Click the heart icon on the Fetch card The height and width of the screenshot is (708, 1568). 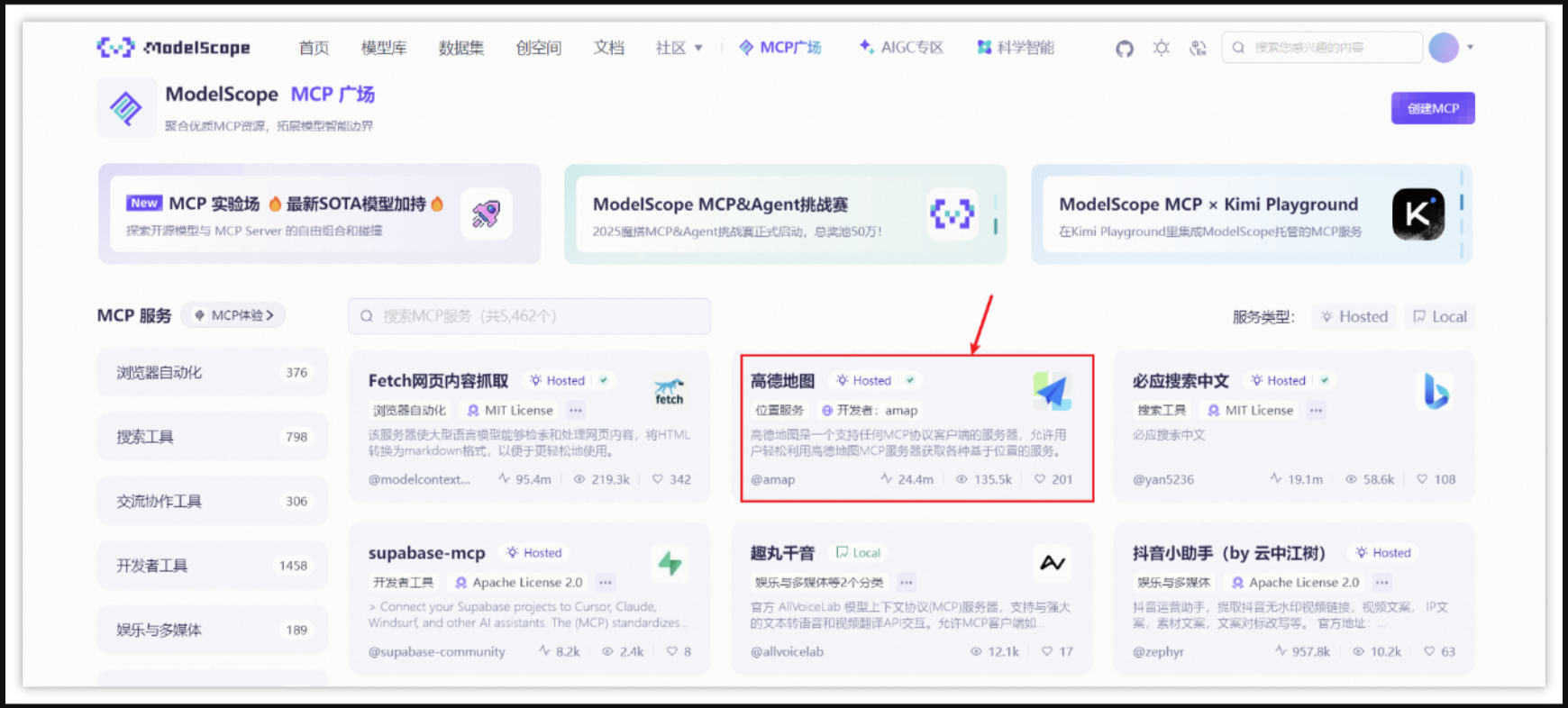click(x=658, y=479)
